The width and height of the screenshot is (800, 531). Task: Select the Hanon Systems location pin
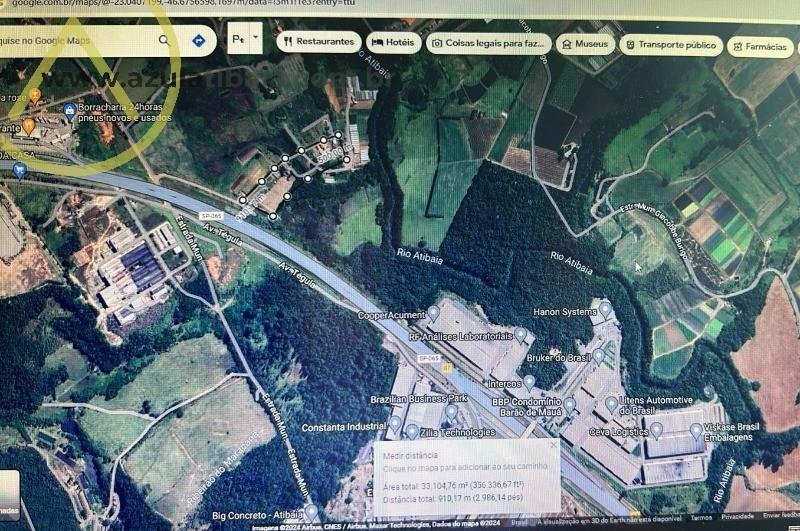tap(605, 311)
